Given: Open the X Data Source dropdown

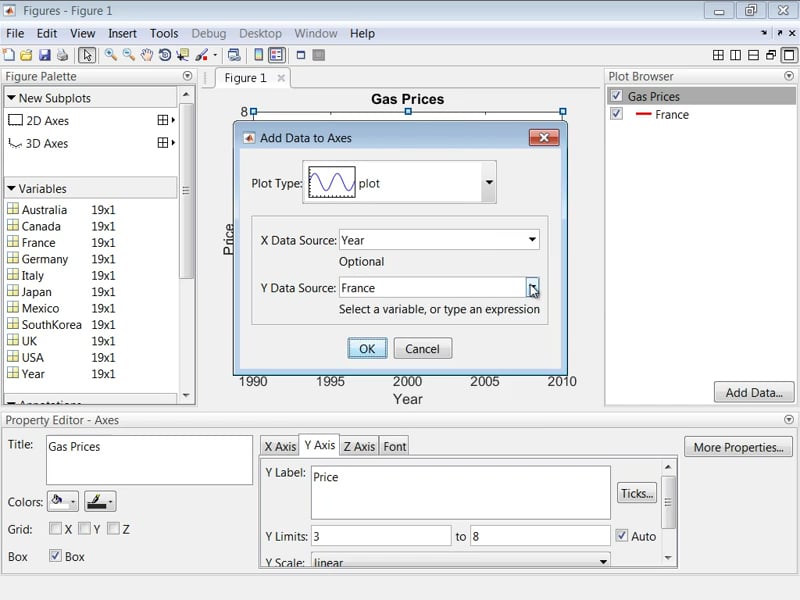Looking at the screenshot, I should (532, 239).
